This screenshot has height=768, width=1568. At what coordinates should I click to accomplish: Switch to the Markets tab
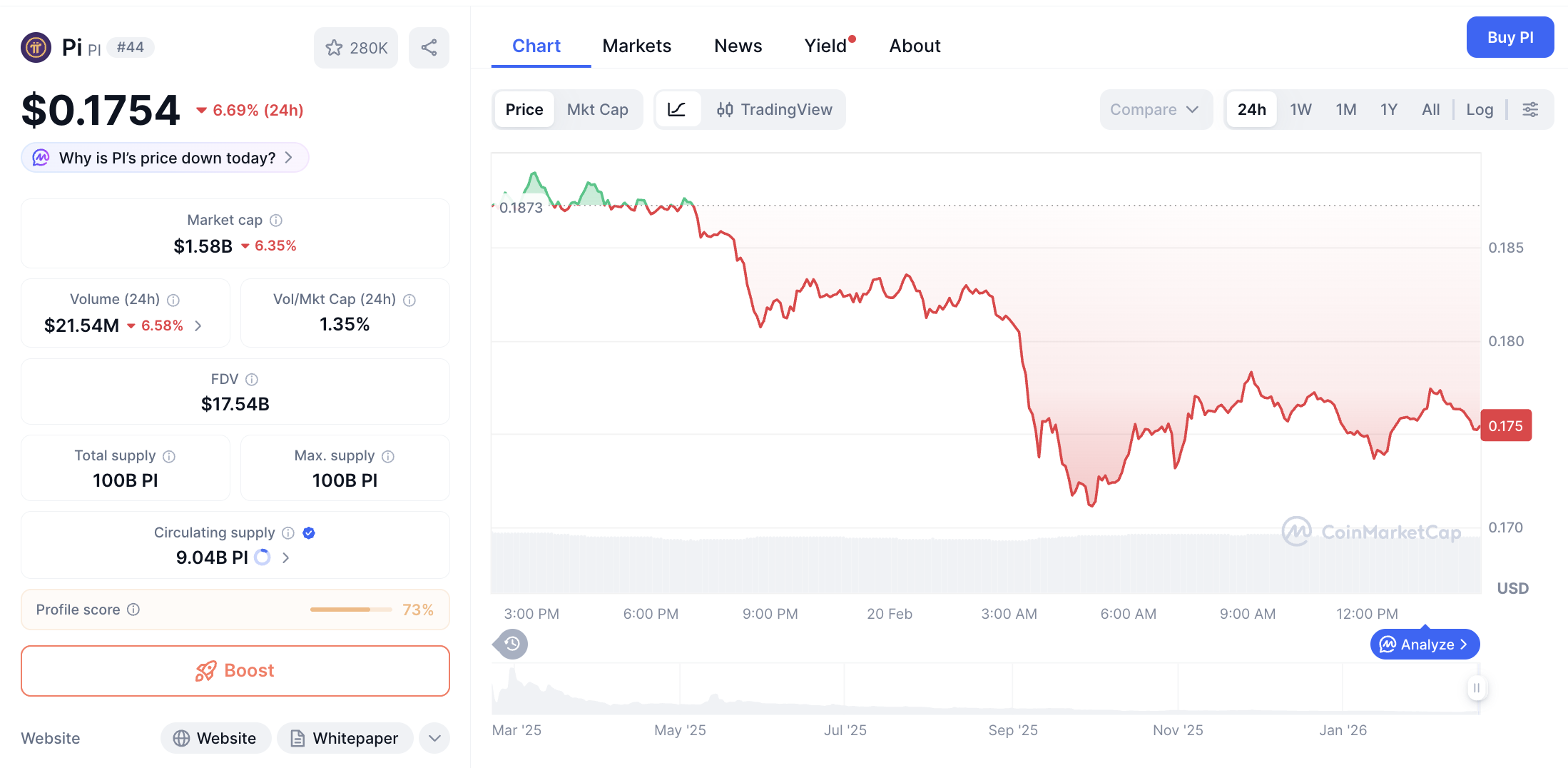637,45
